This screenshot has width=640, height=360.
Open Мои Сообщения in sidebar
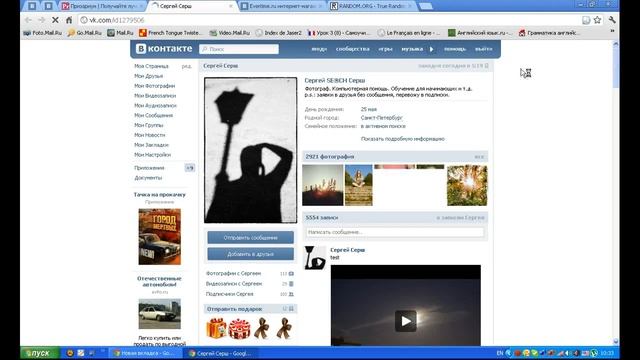click(153, 116)
